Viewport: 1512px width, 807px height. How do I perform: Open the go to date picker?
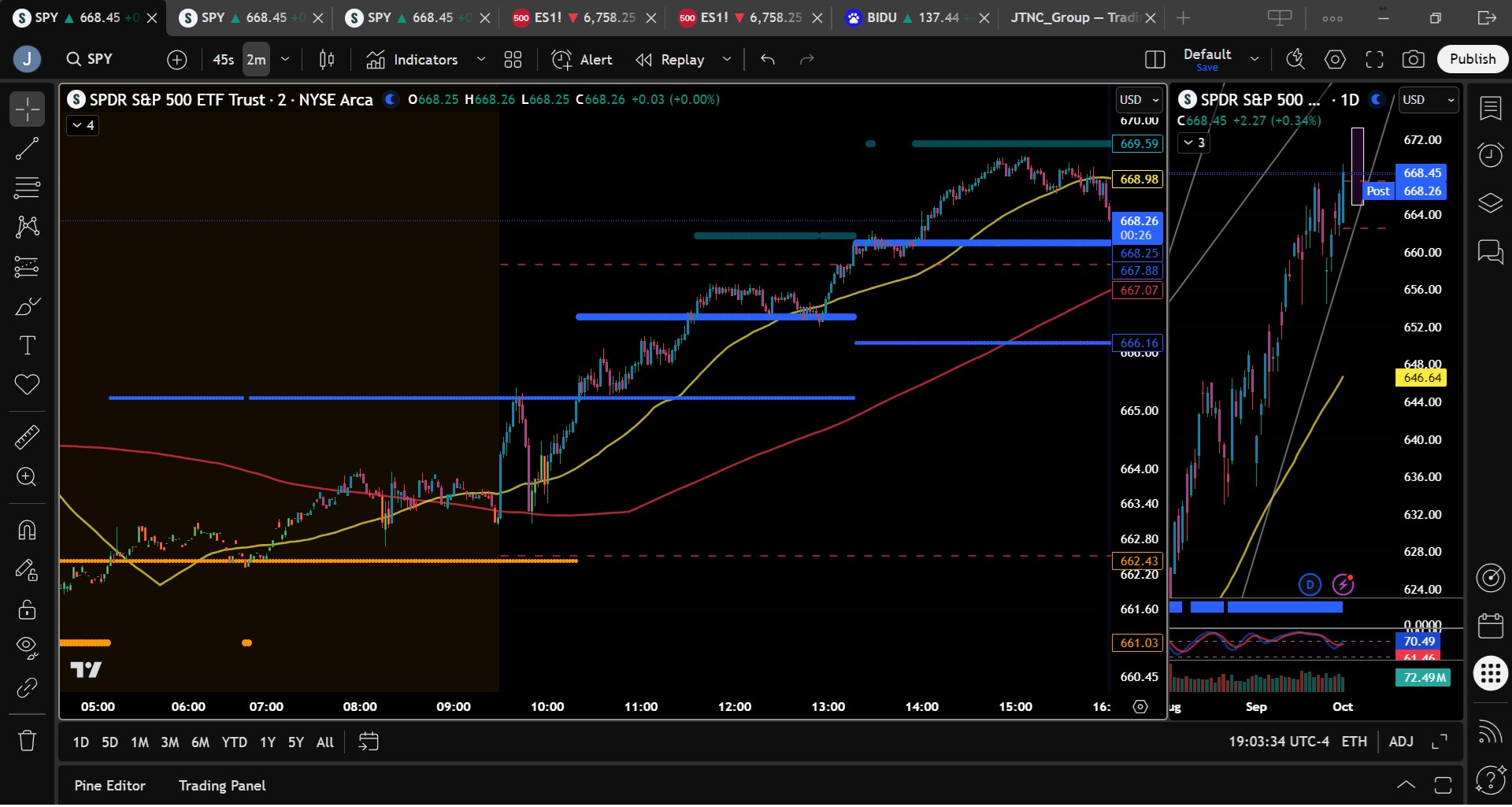(369, 742)
